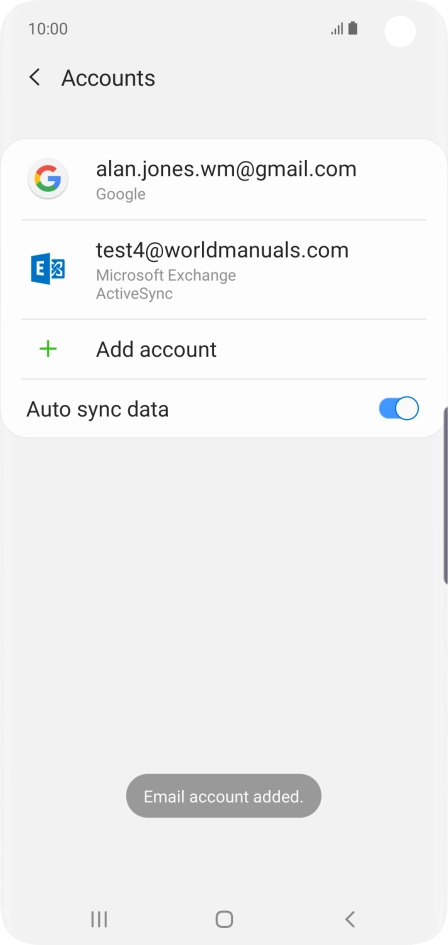
Task: Open the Google logo icon
Action: [x=48, y=178]
